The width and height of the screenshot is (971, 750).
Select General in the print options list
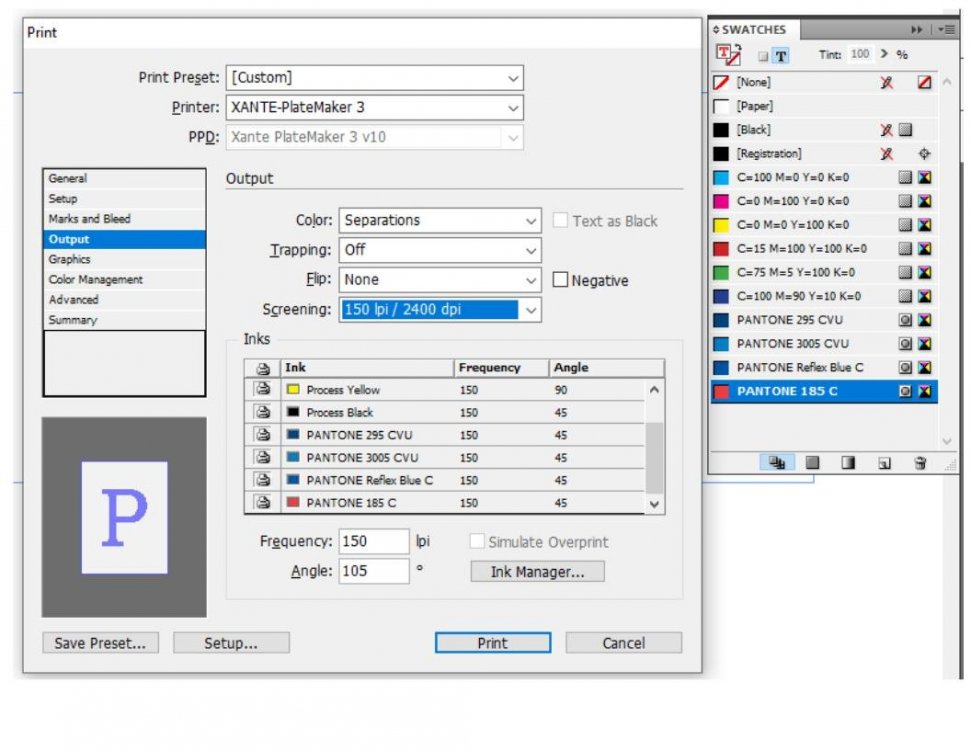tap(124, 178)
